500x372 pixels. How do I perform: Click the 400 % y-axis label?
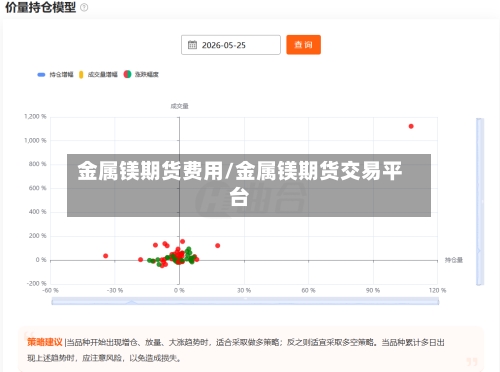(38, 212)
